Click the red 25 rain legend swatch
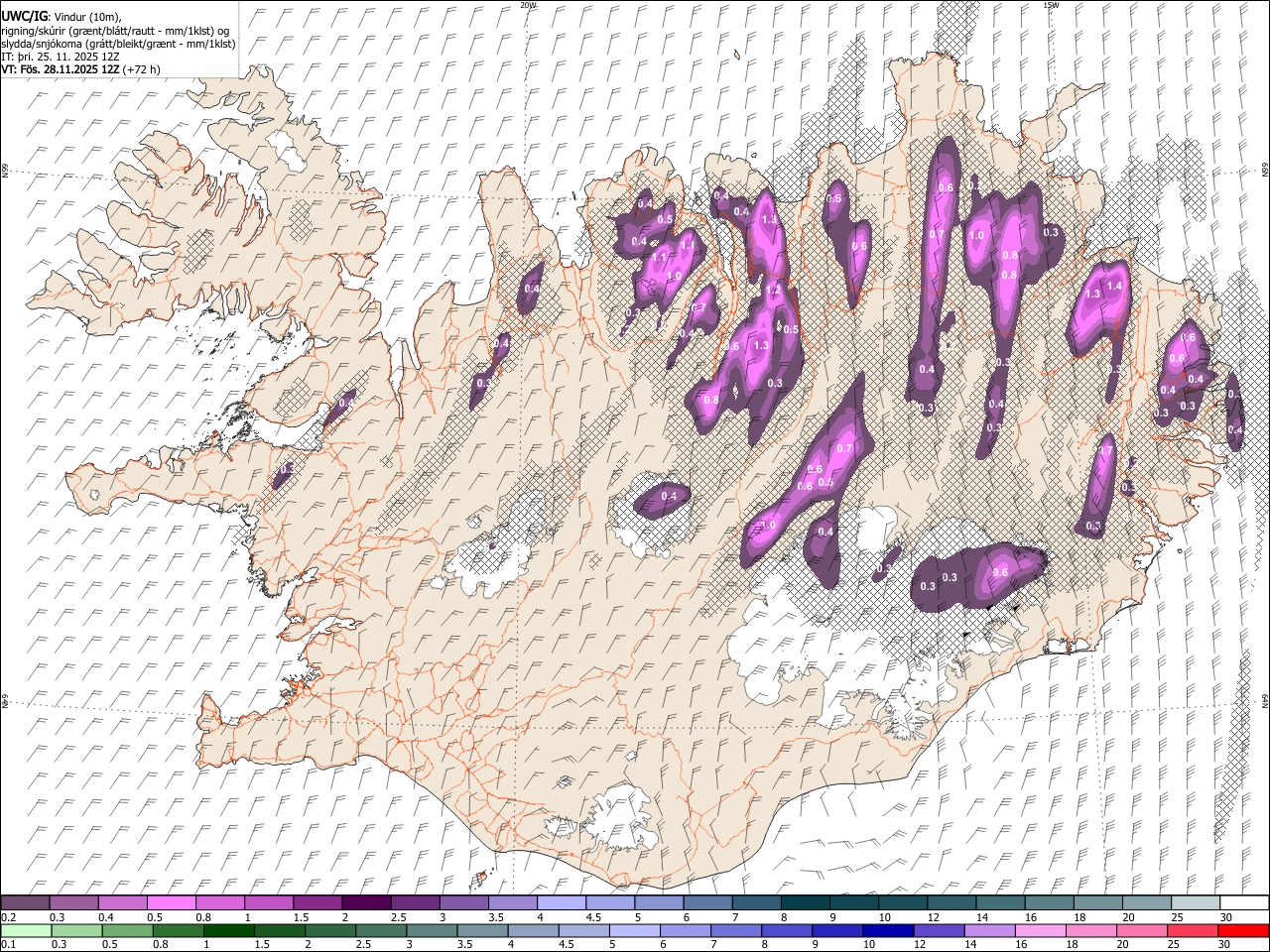The image size is (1270, 952). pos(1192,930)
